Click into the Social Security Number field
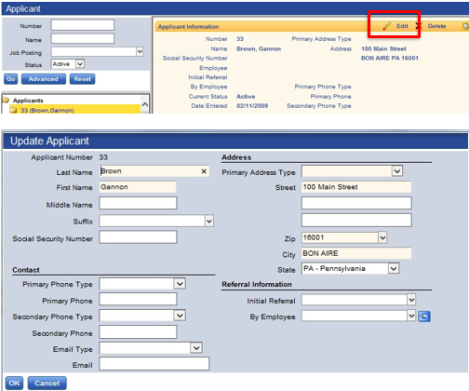The height and width of the screenshot is (391, 469). pos(138,237)
